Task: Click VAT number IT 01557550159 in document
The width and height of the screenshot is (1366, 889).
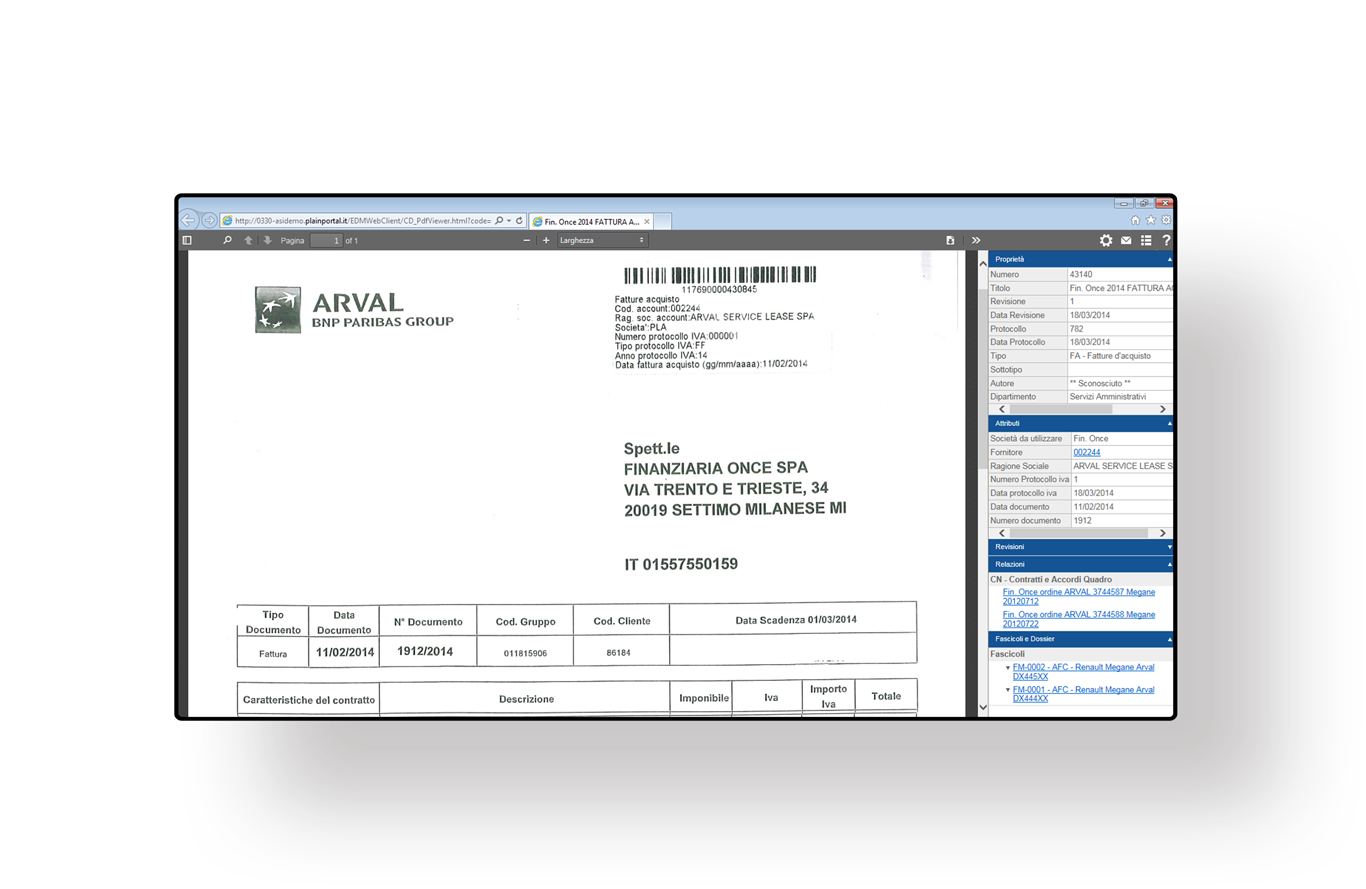Action: coord(681,565)
